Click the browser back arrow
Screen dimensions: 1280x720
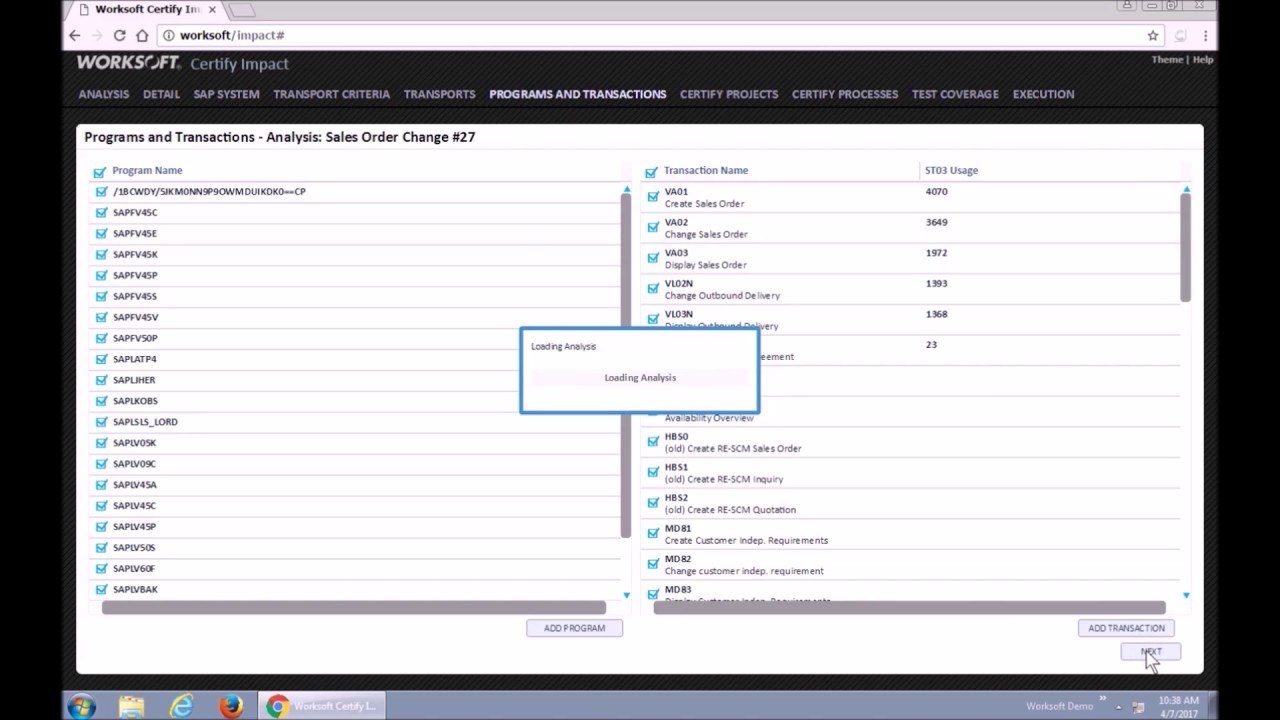click(x=74, y=35)
